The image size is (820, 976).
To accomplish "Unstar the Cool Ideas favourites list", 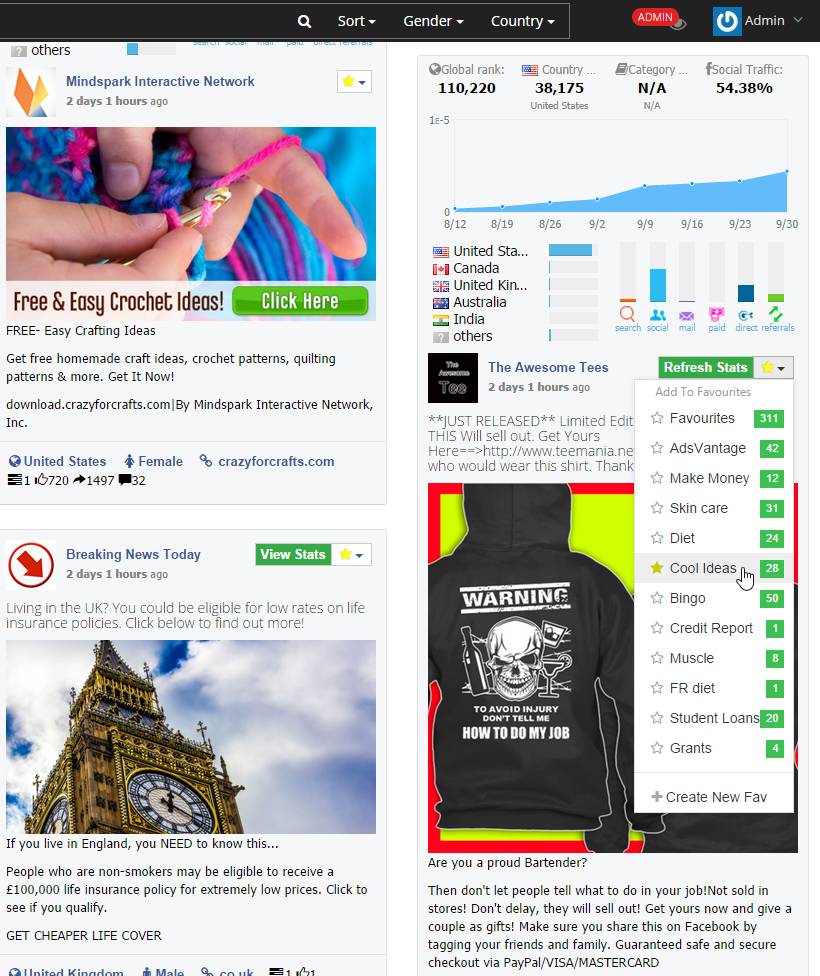I will [x=657, y=568].
